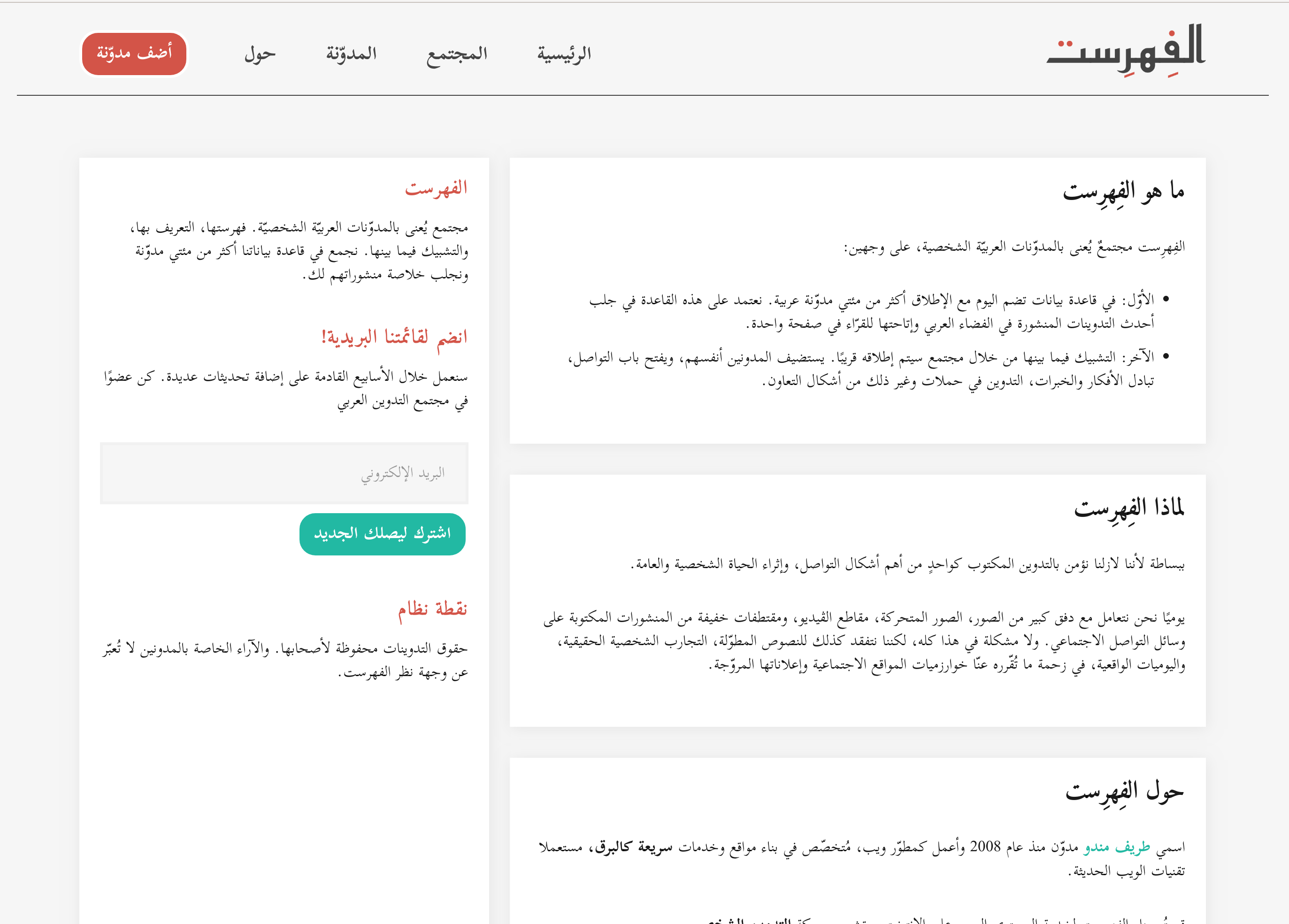Open the الرئيسية navigation item
1289x924 pixels.
point(564,54)
